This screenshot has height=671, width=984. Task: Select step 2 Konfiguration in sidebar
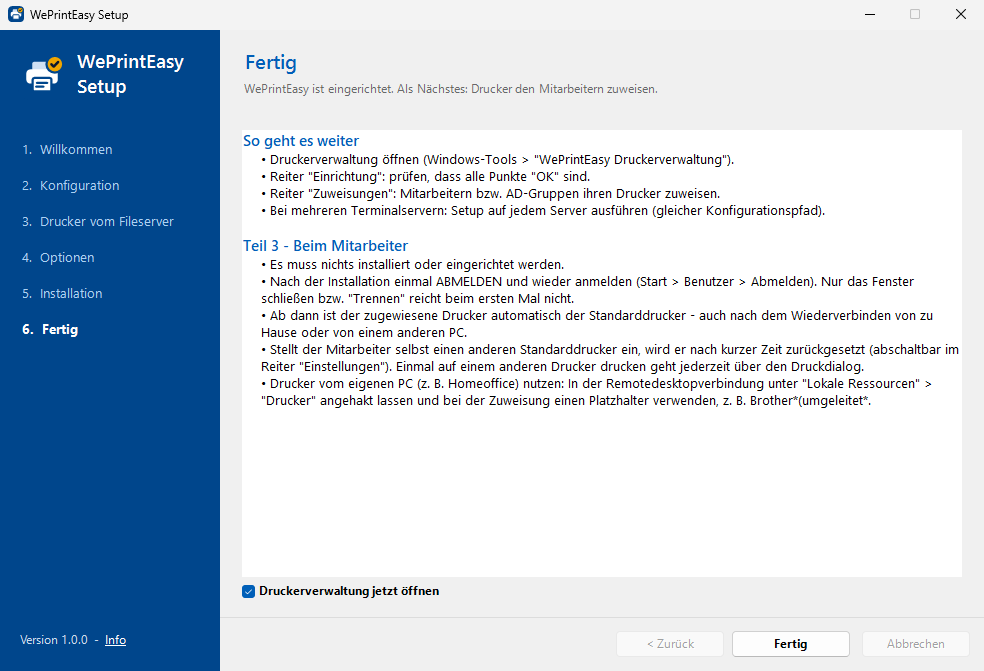coord(70,185)
